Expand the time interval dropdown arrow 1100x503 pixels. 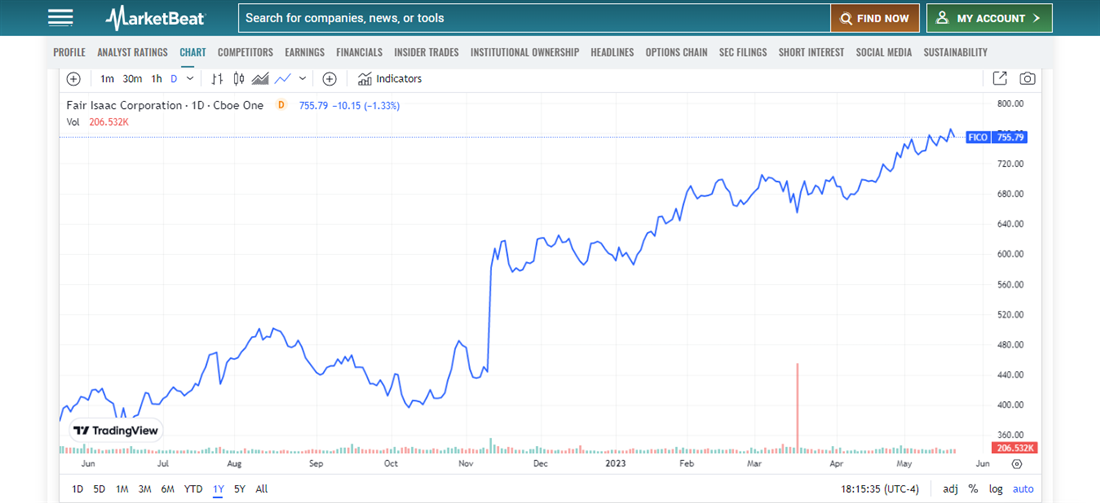(x=190, y=79)
